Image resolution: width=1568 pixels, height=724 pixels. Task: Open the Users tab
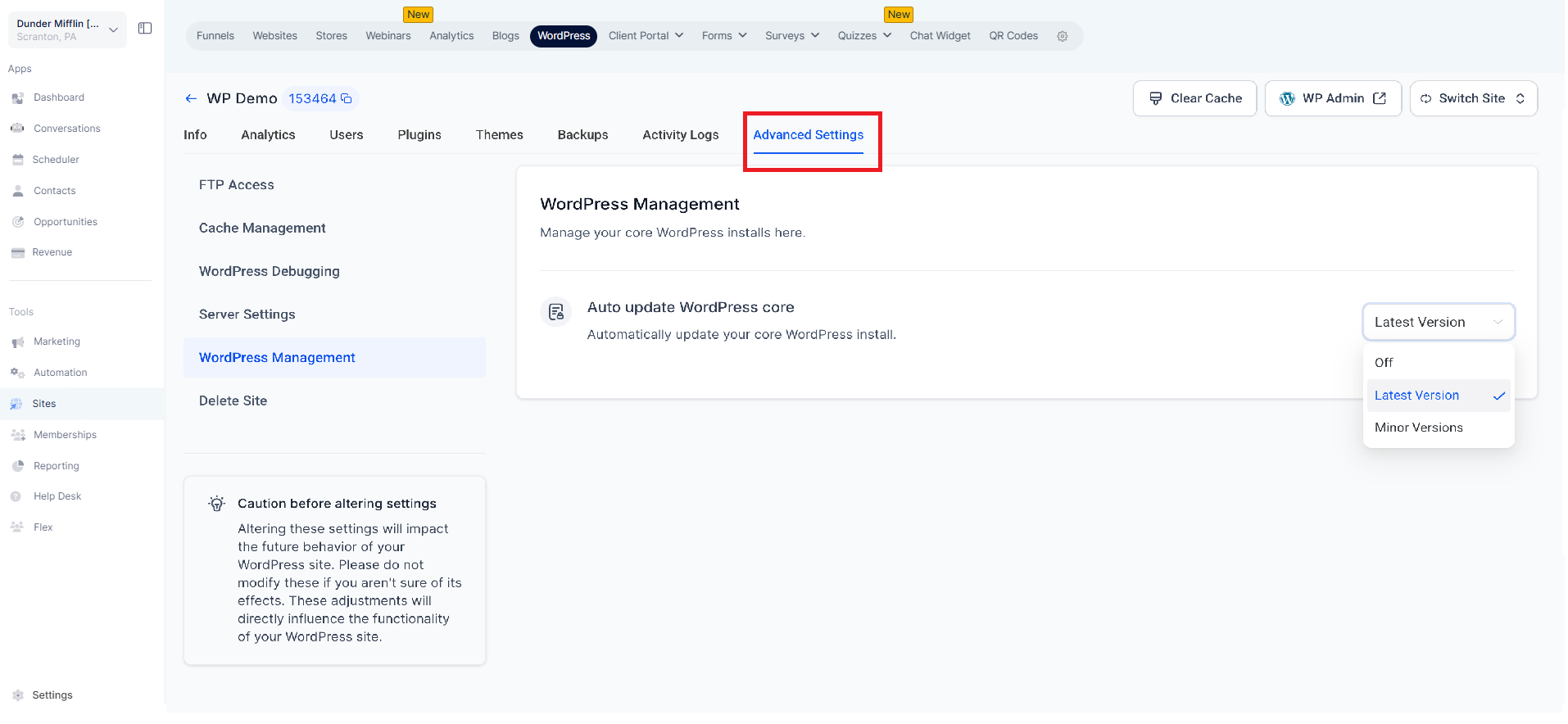(x=347, y=135)
